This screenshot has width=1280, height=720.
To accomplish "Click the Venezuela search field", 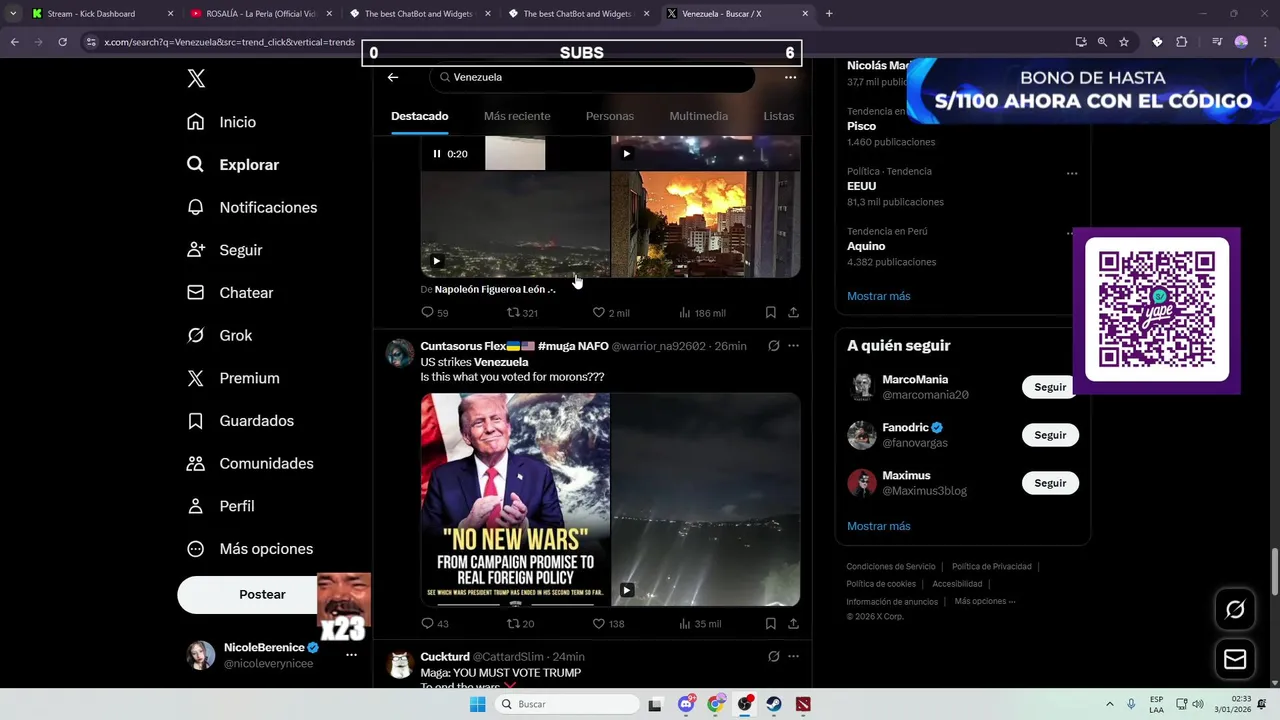I will click(x=594, y=77).
